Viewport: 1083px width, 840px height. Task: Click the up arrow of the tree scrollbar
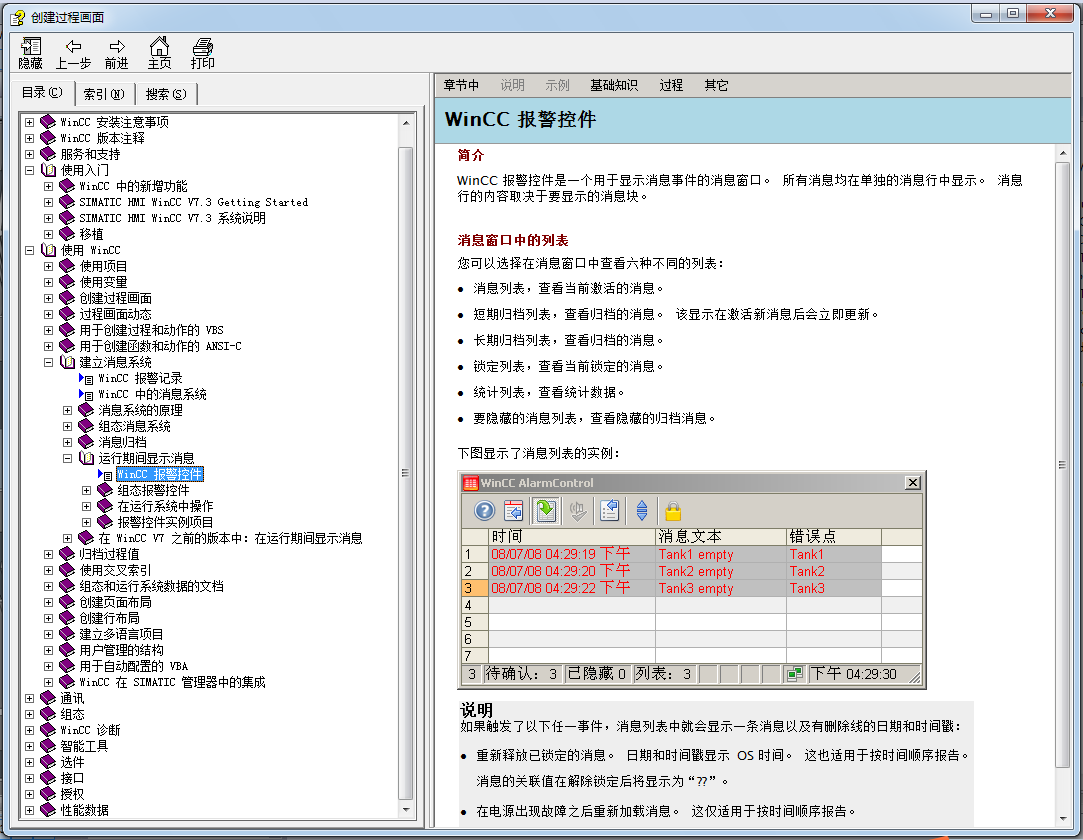click(406, 122)
